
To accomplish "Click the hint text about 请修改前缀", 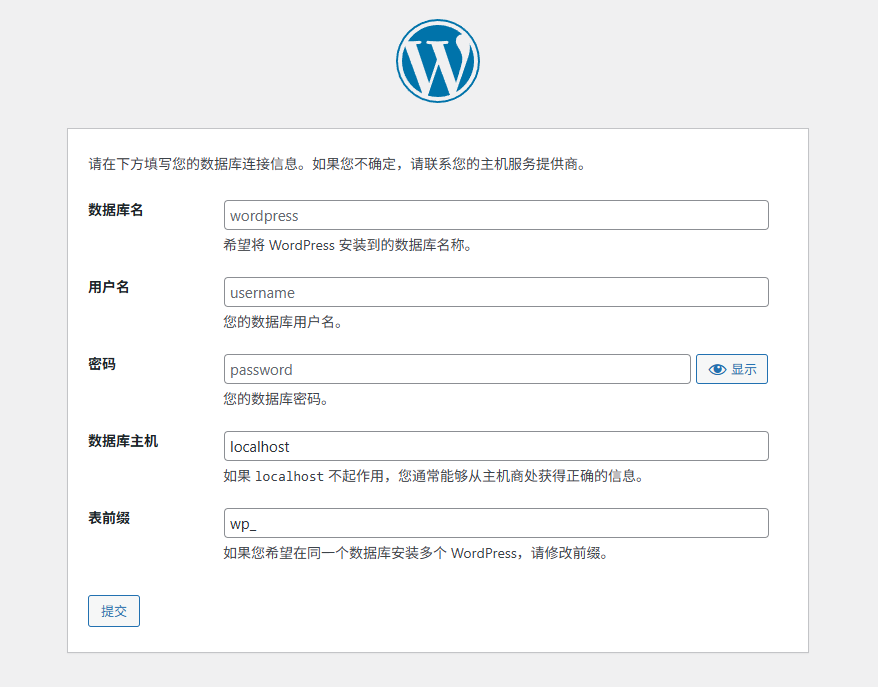I will click(x=416, y=553).
